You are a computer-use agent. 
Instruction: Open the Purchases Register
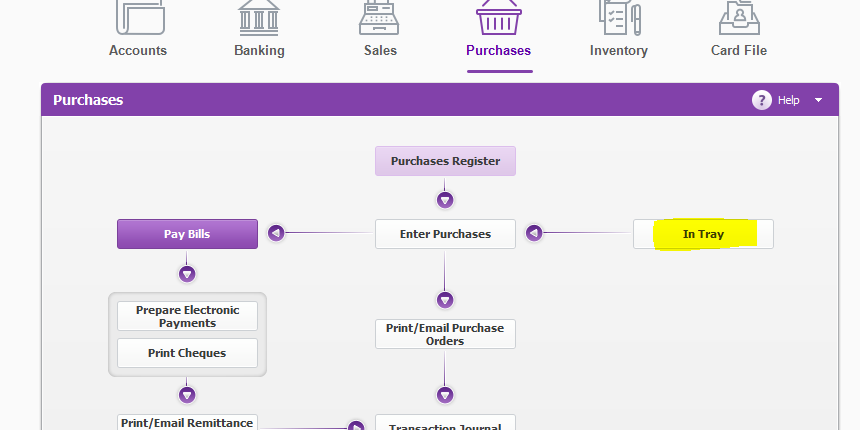[x=445, y=161]
